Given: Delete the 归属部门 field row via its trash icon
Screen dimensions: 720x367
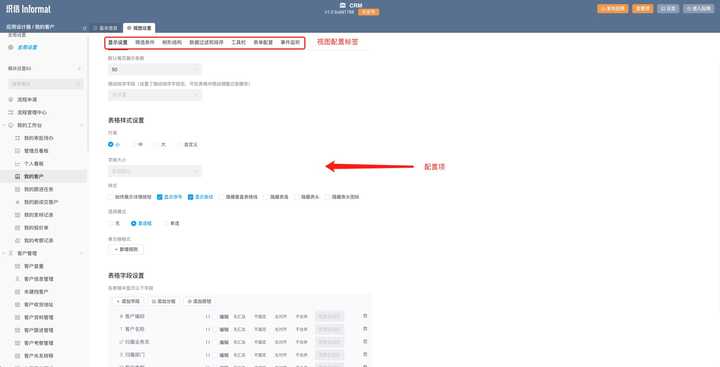Looking at the screenshot, I should click(x=365, y=355).
